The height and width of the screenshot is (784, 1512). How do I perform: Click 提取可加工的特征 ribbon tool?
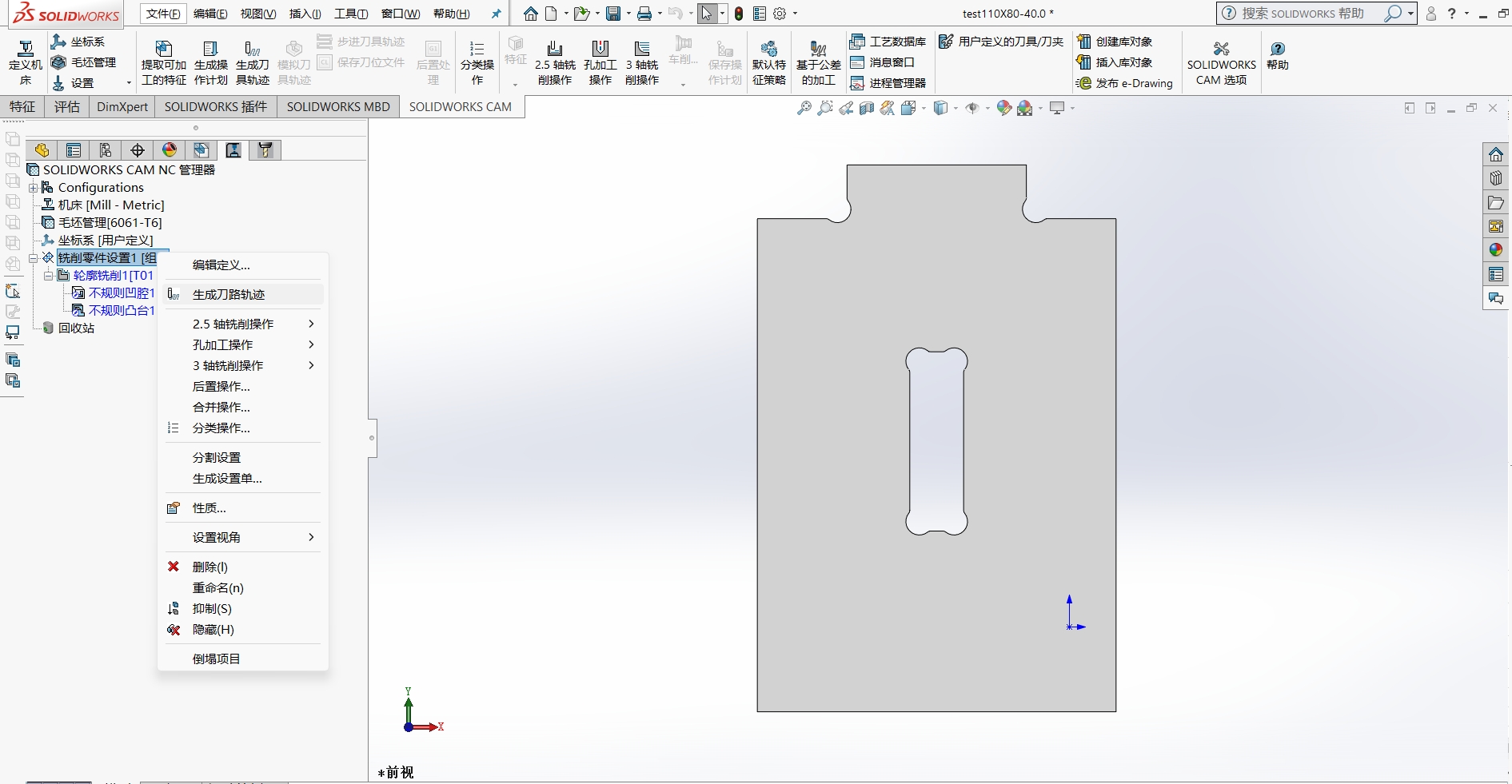[x=164, y=62]
